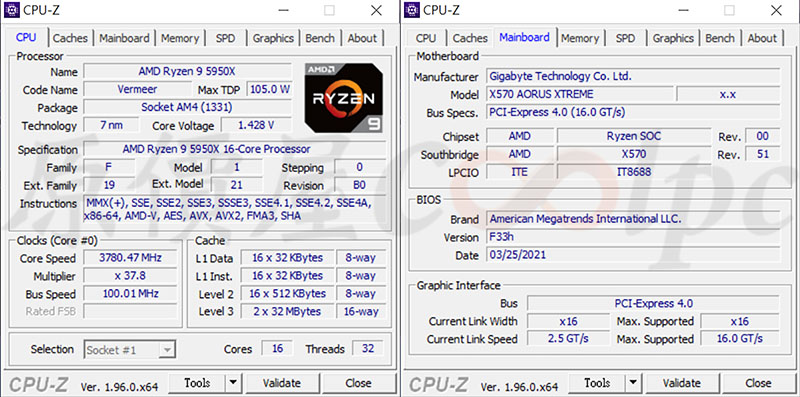The image size is (800, 397).
Task: Click the AMD Ryzen 9 processor logo
Action: (343, 98)
